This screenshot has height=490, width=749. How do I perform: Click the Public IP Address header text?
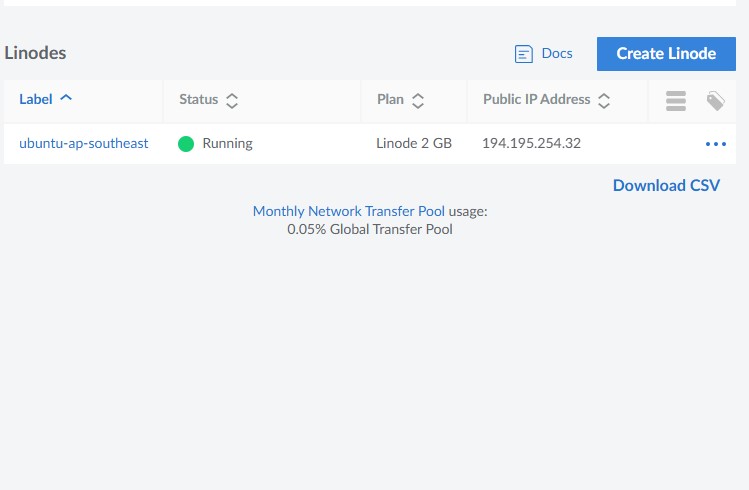pyautogui.click(x=537, y=100)
